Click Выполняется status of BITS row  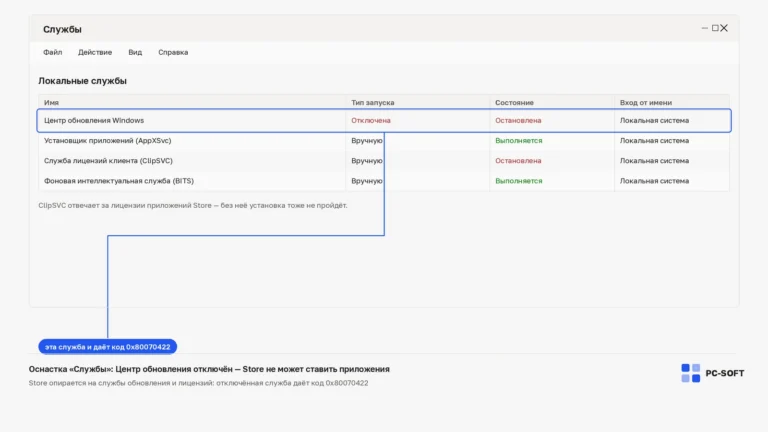519,181
